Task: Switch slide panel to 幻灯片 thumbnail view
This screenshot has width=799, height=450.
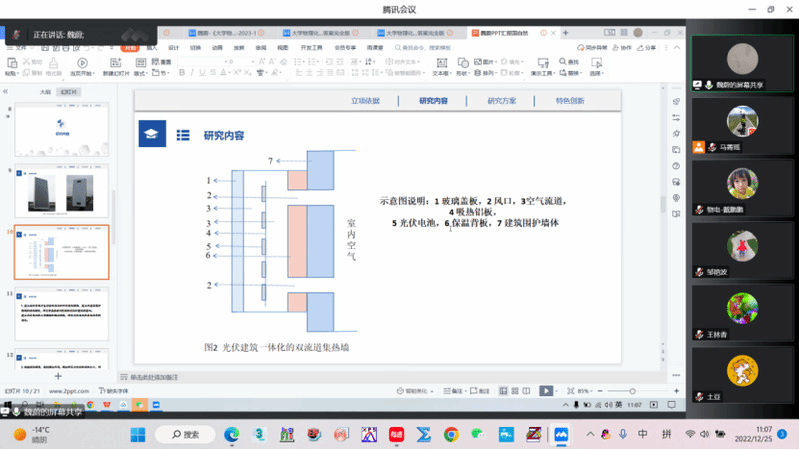Action: [x=69, y=92]
